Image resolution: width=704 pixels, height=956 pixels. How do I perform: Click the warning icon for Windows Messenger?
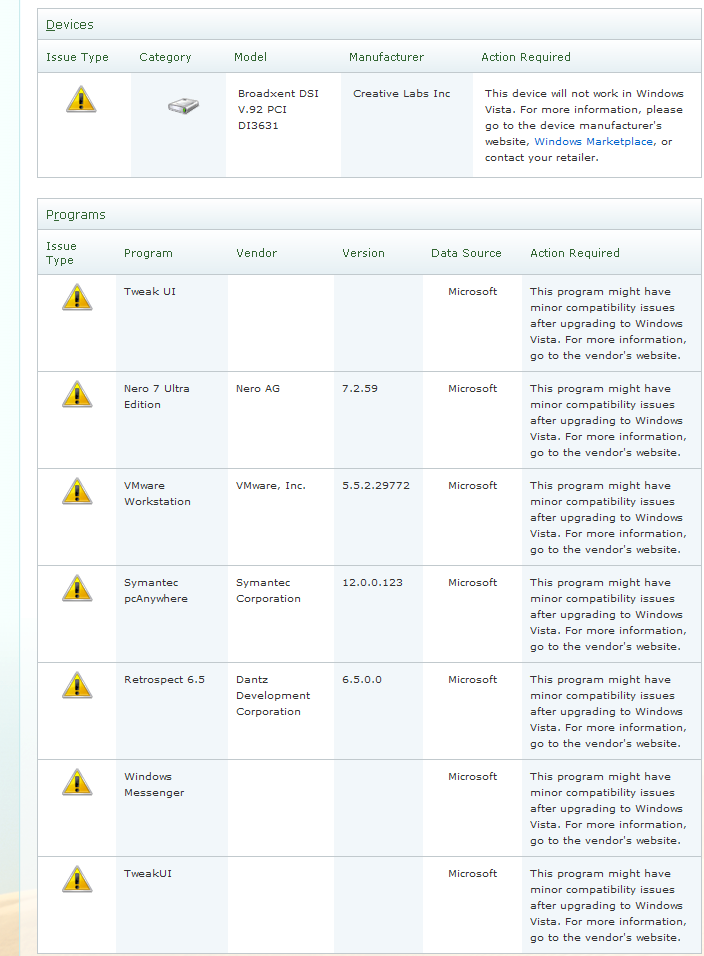pyautogui.click(x=77, y=782)
